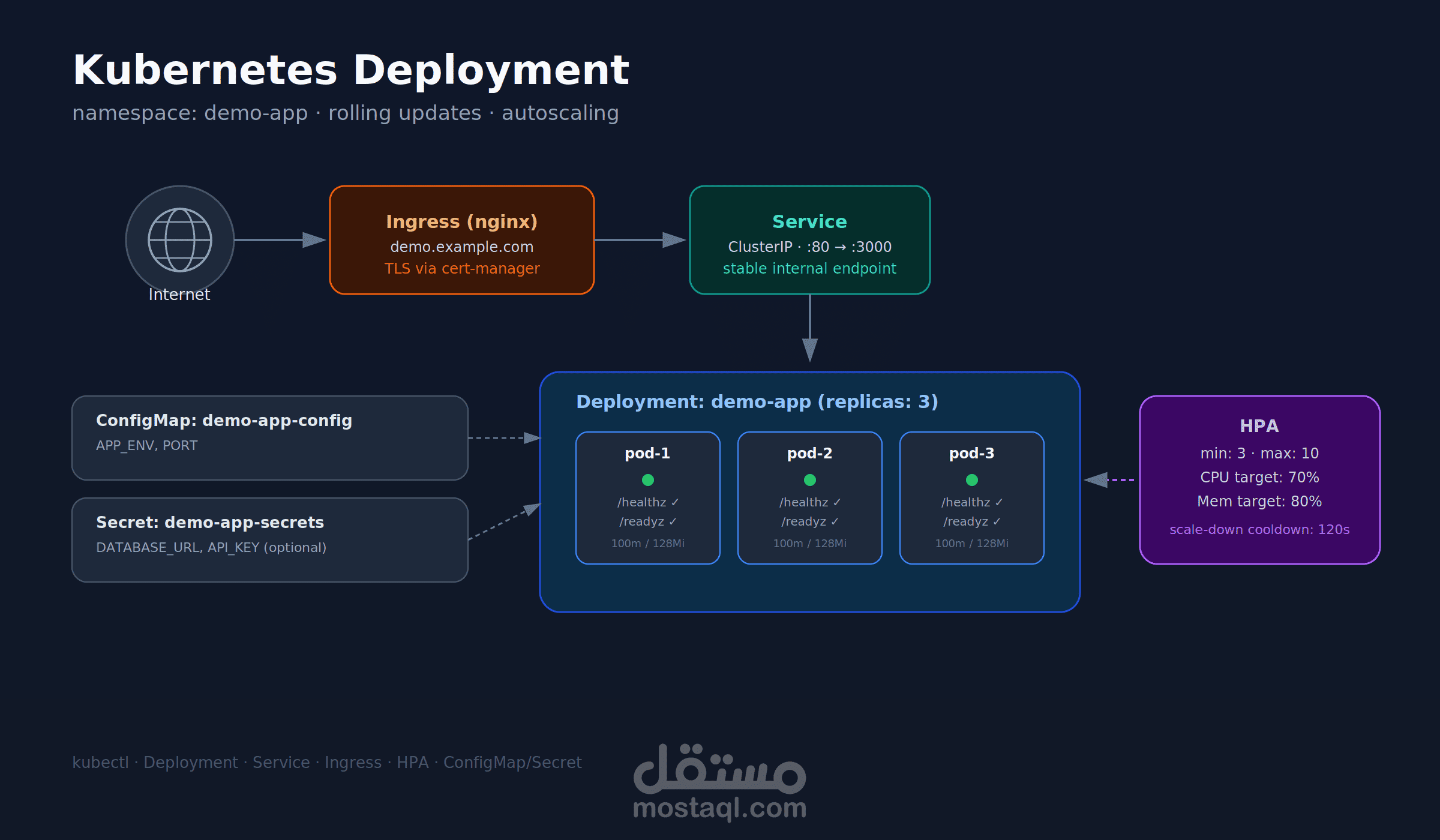Click APP_ENV, PORT text
The width and height of the screenshot is (1440, 840).
point(147,445)
